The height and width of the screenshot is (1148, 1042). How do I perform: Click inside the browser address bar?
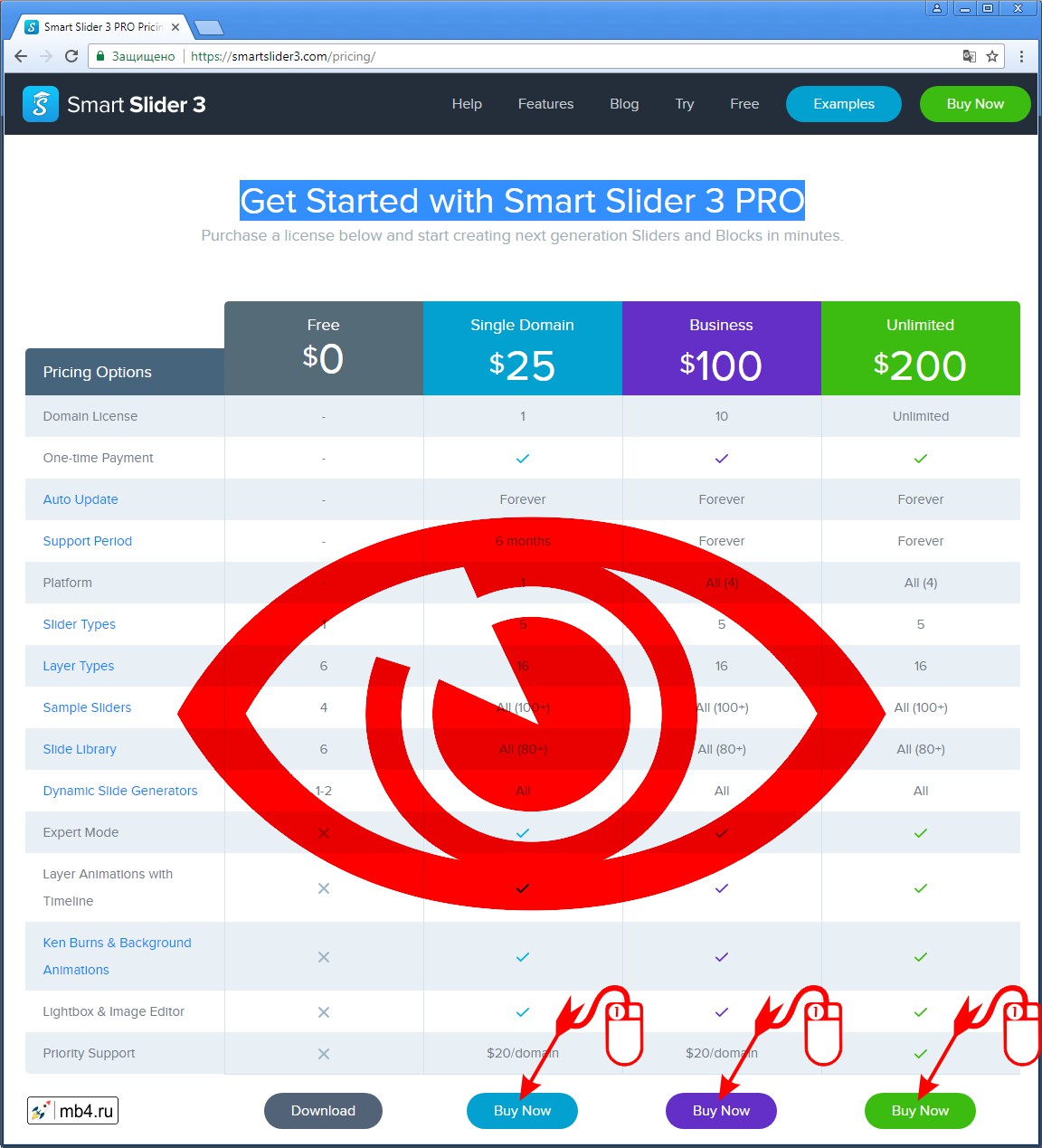coord(362,55)
